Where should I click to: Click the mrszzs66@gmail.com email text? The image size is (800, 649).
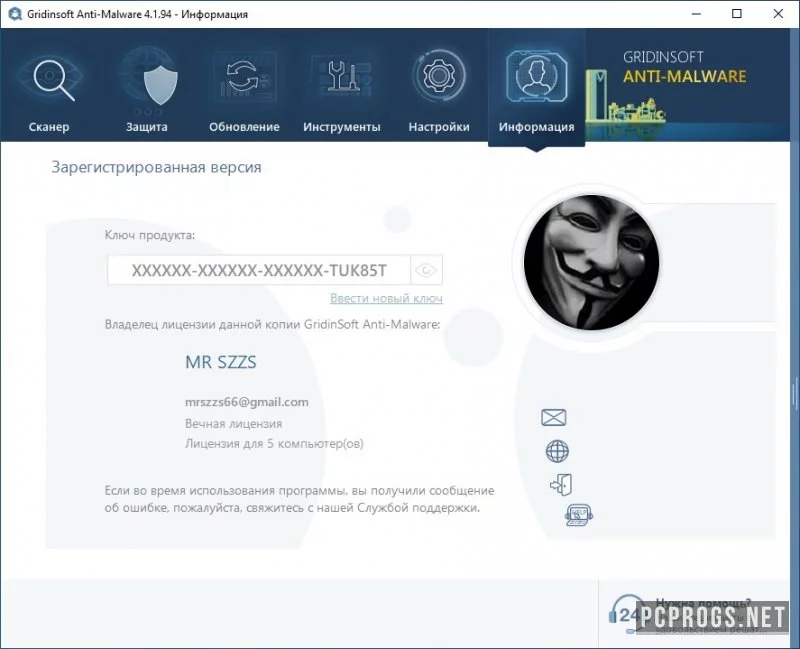(246, 402)
